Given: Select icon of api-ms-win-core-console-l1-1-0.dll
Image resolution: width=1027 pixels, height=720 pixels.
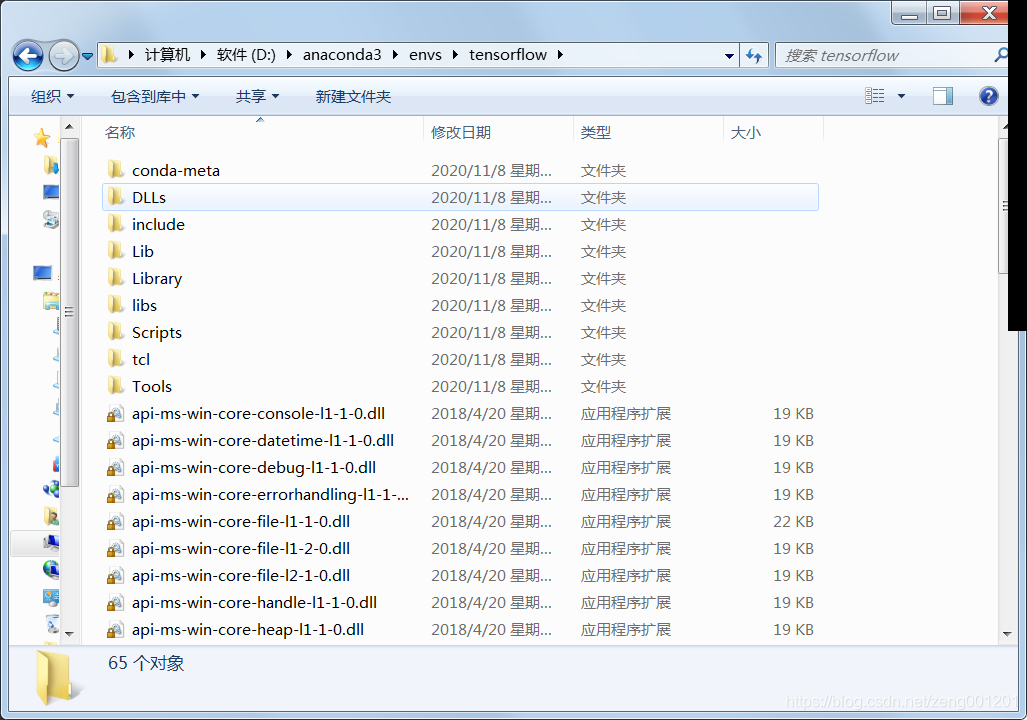Looking at the screenshot, I should [115, 413].
